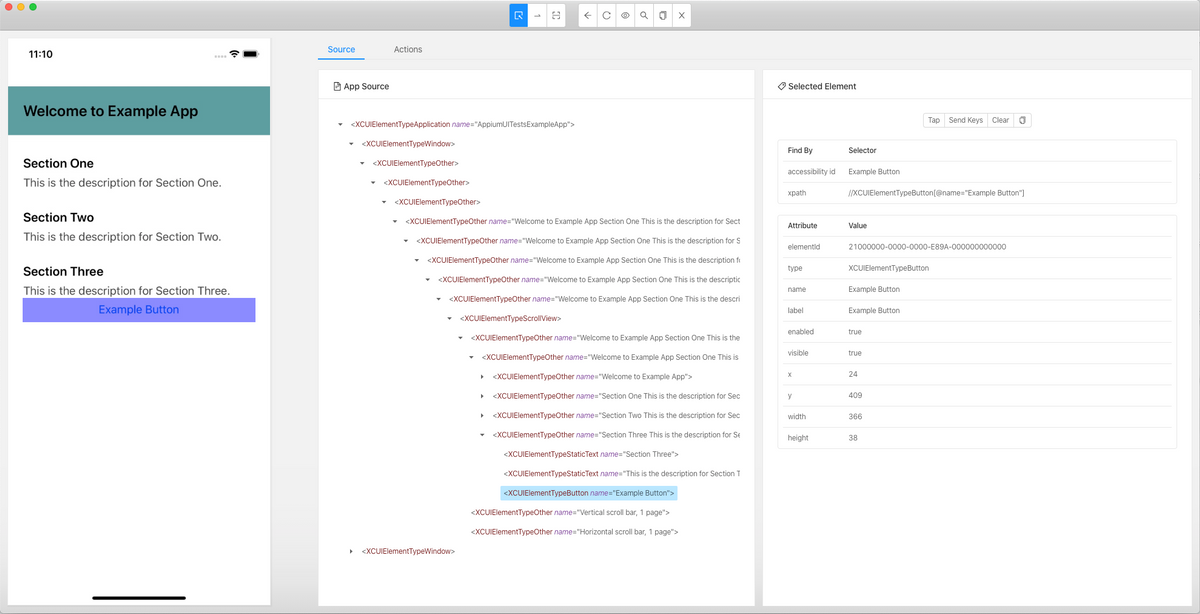1200x614 pixels.
Task: Expand the "Welcome to Example App" tree node
Action: pos(482,377)
